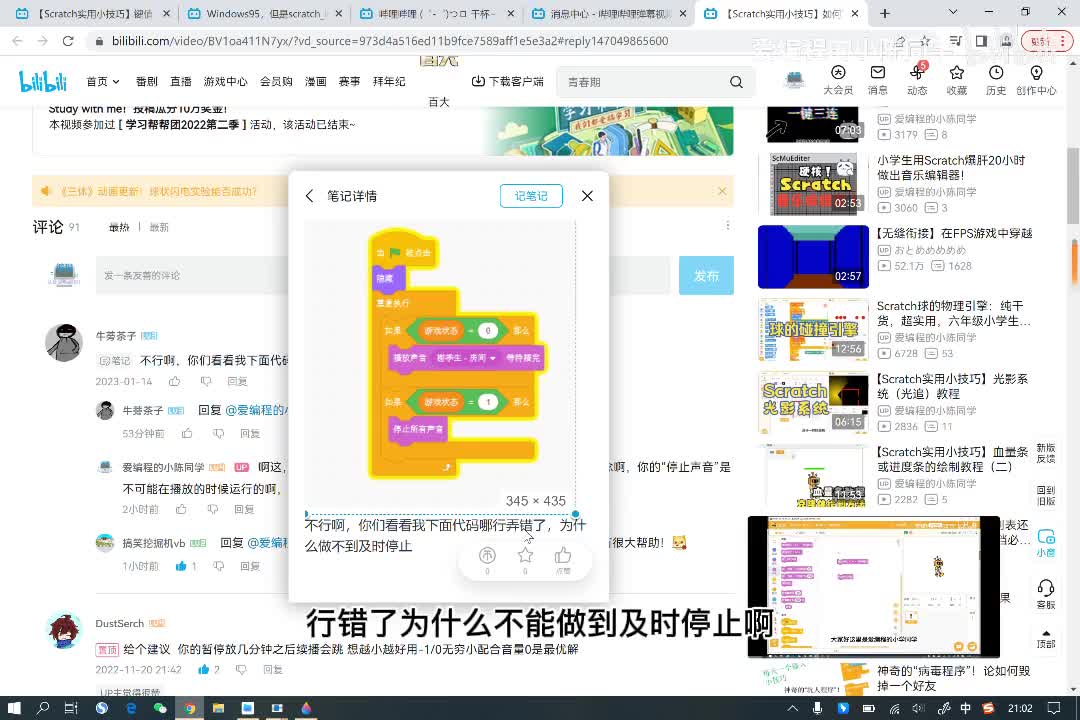
Task: Click the 回到旧版 side button
Action: 1046,495
